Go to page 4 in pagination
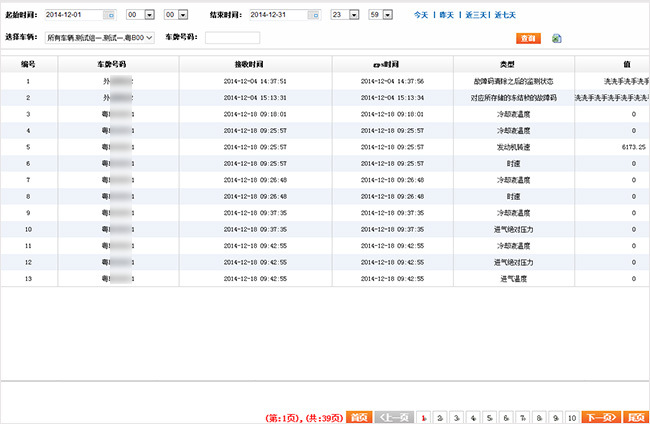650x424 pixels. click(473, 418)
